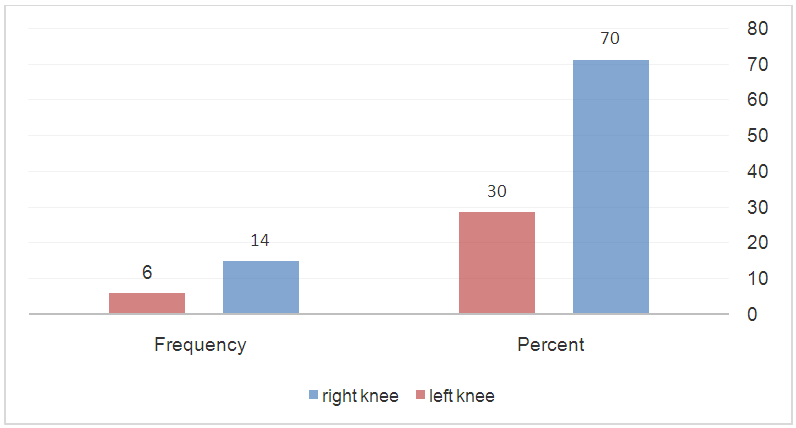This screenshot has height=428, width=796.
Task: Click the red left knee Percent bar
Action: pyautogui.click(x=497, y=262)
